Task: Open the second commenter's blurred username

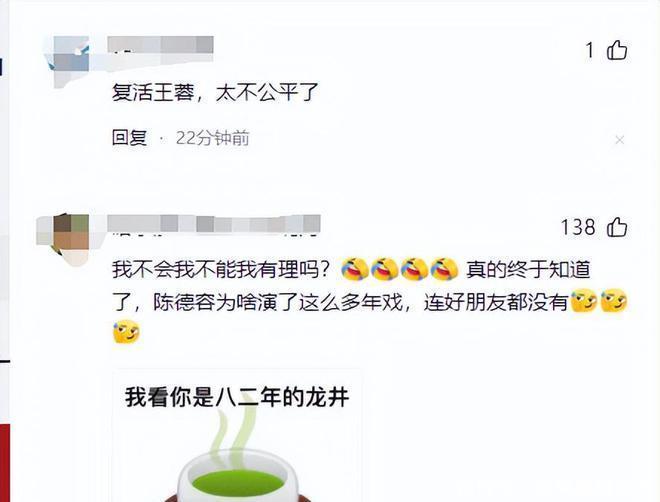Action: [214, 224]
